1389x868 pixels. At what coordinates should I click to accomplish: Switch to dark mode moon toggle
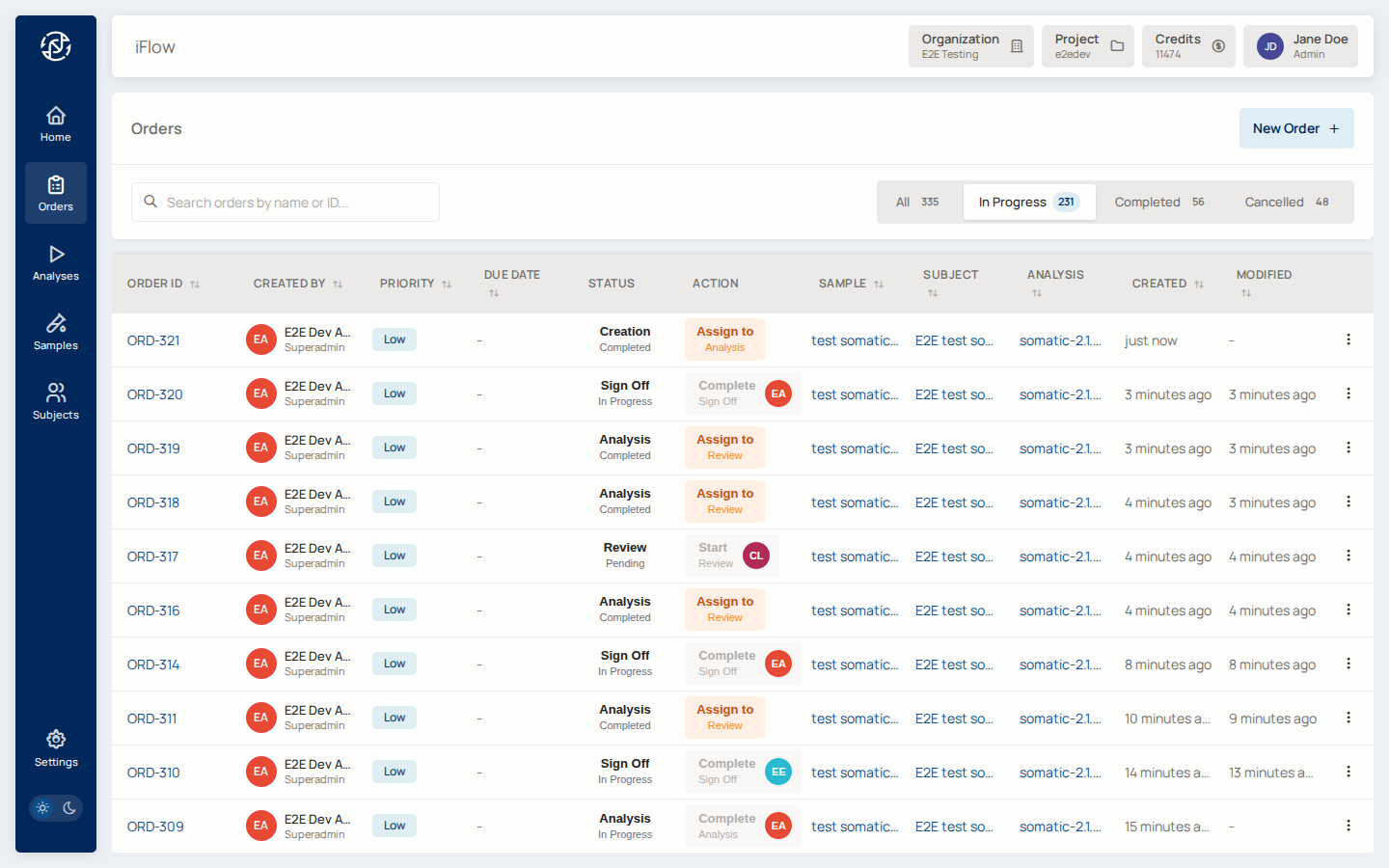tap(69, 808)
